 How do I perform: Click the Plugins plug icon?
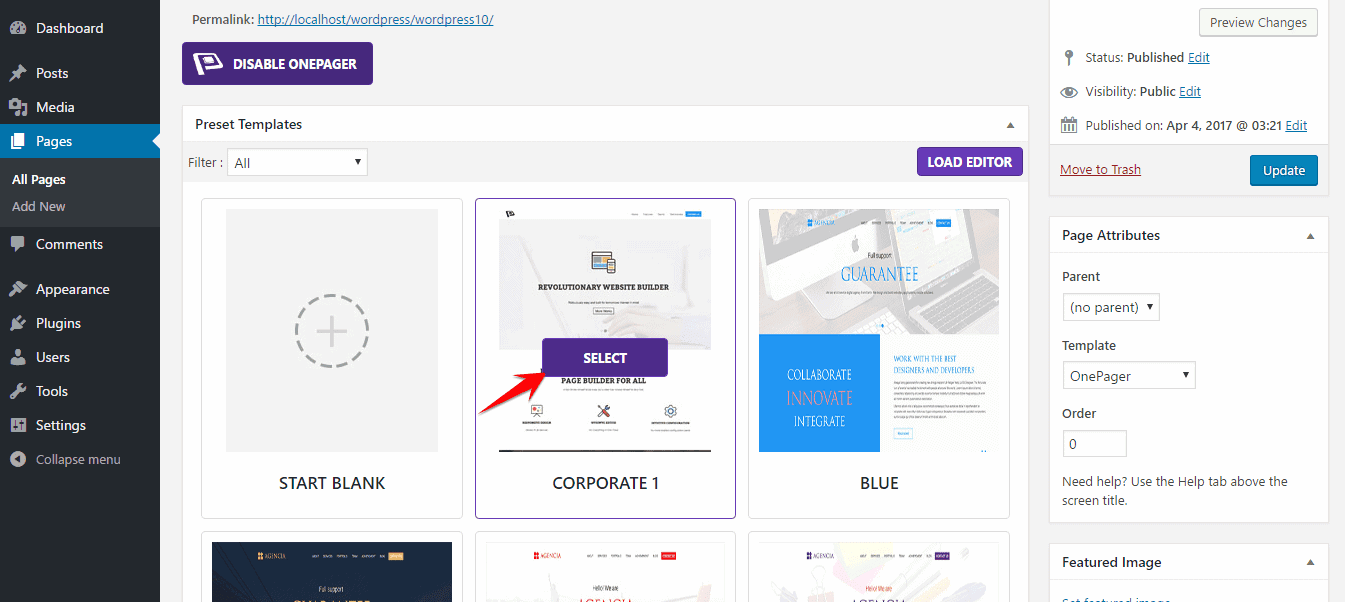[x=18, y=323]
